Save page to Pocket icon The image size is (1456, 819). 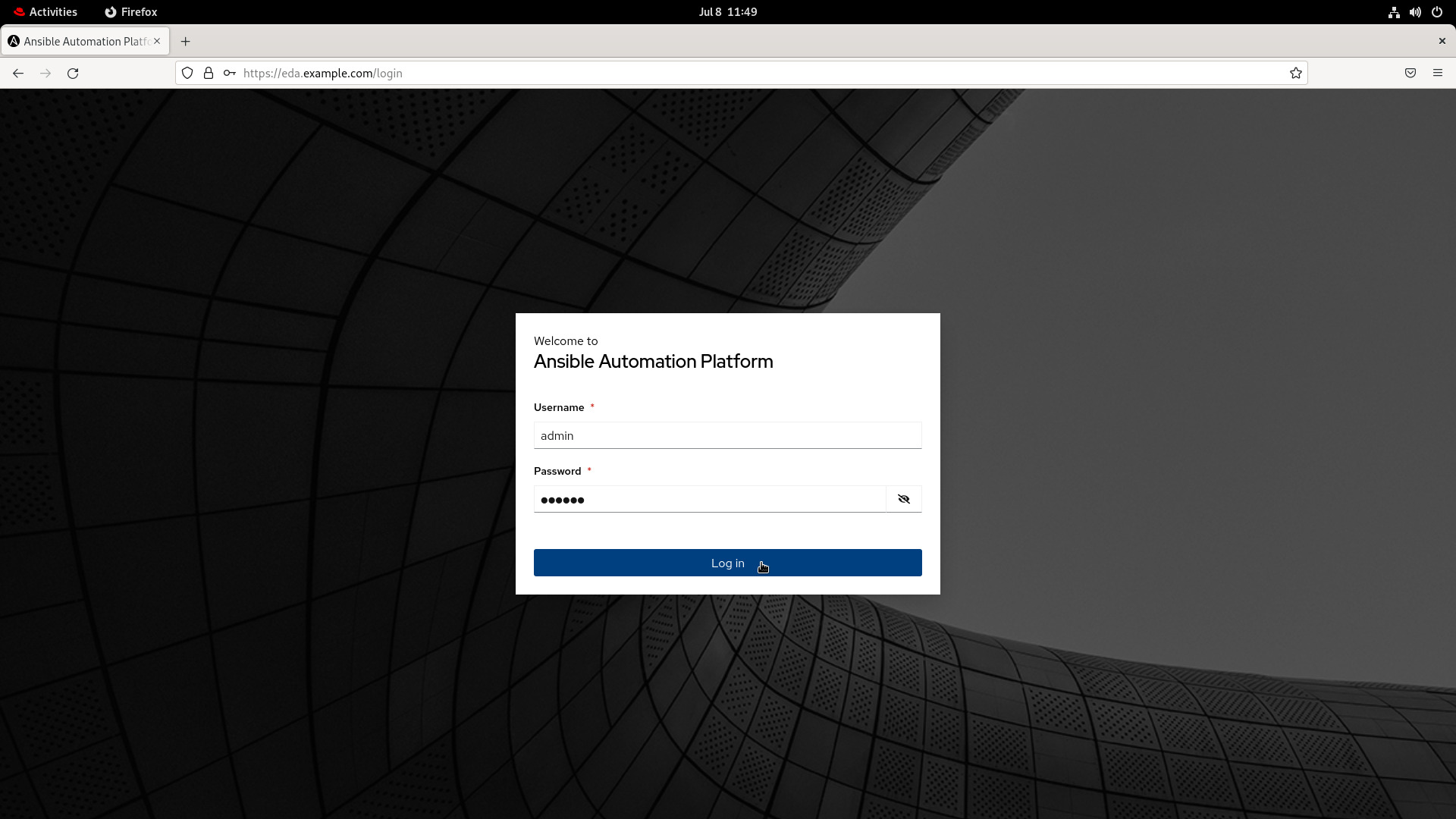(1410, 74)
